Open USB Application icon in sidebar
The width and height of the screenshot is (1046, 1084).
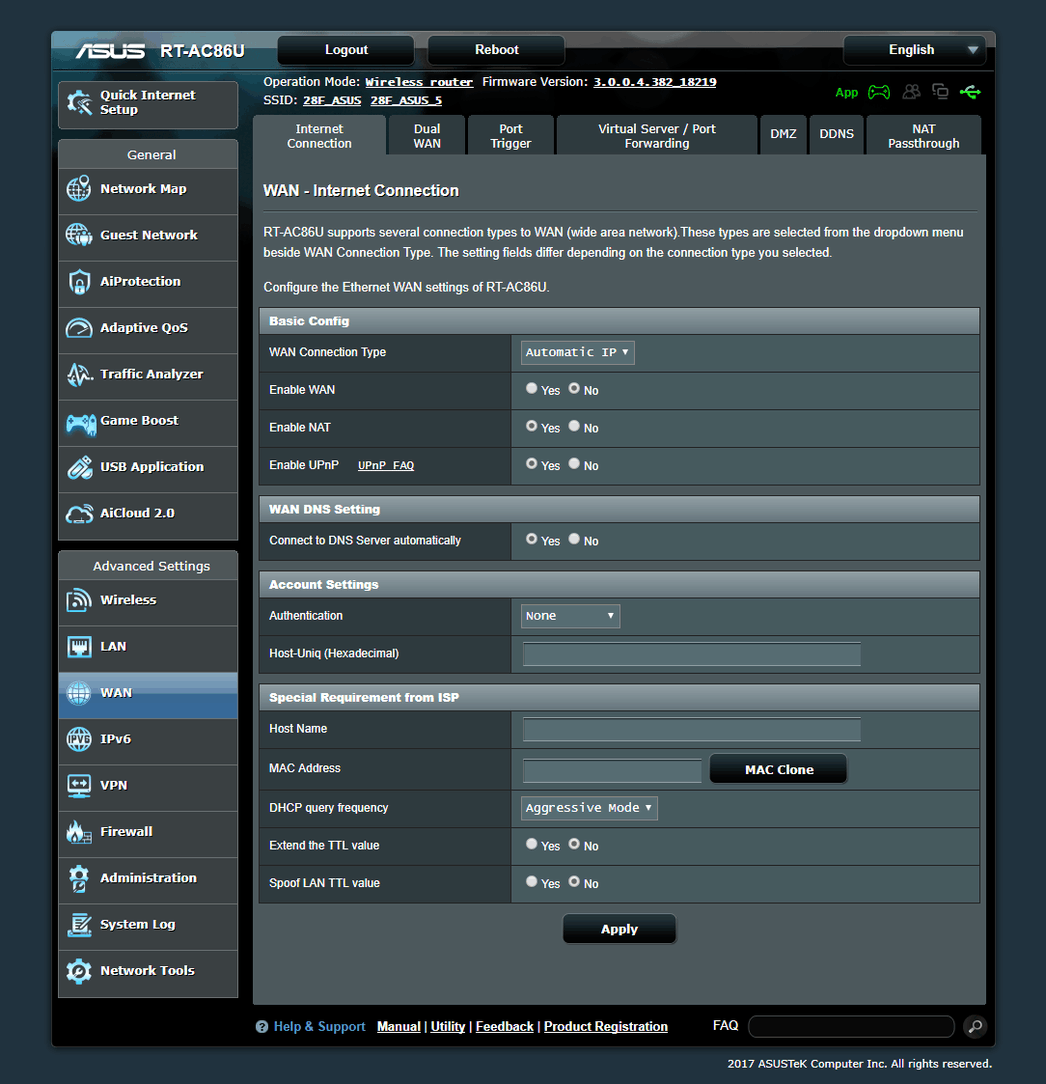(79, 467)
